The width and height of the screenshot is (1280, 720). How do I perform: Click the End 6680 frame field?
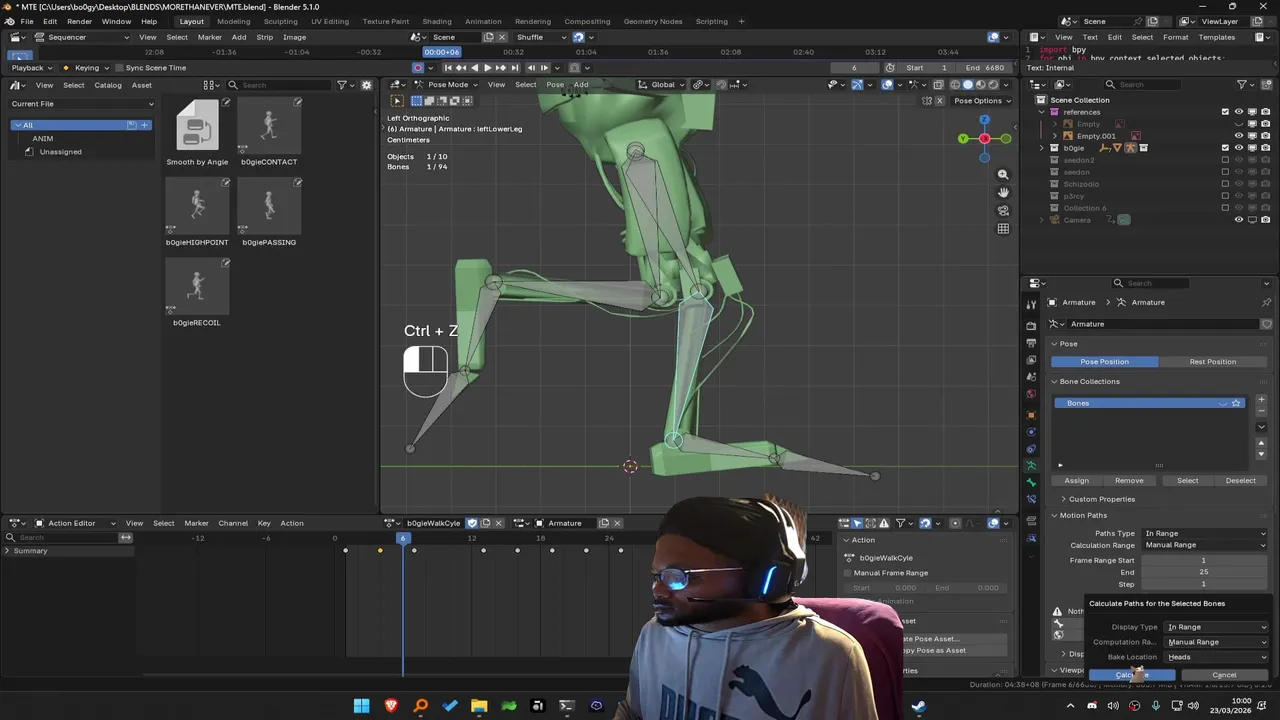coord(986,68)
